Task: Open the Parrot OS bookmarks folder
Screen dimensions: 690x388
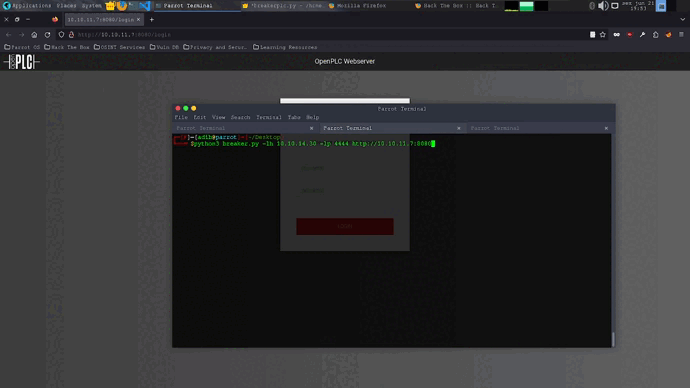Action: [x=22, y=47]
